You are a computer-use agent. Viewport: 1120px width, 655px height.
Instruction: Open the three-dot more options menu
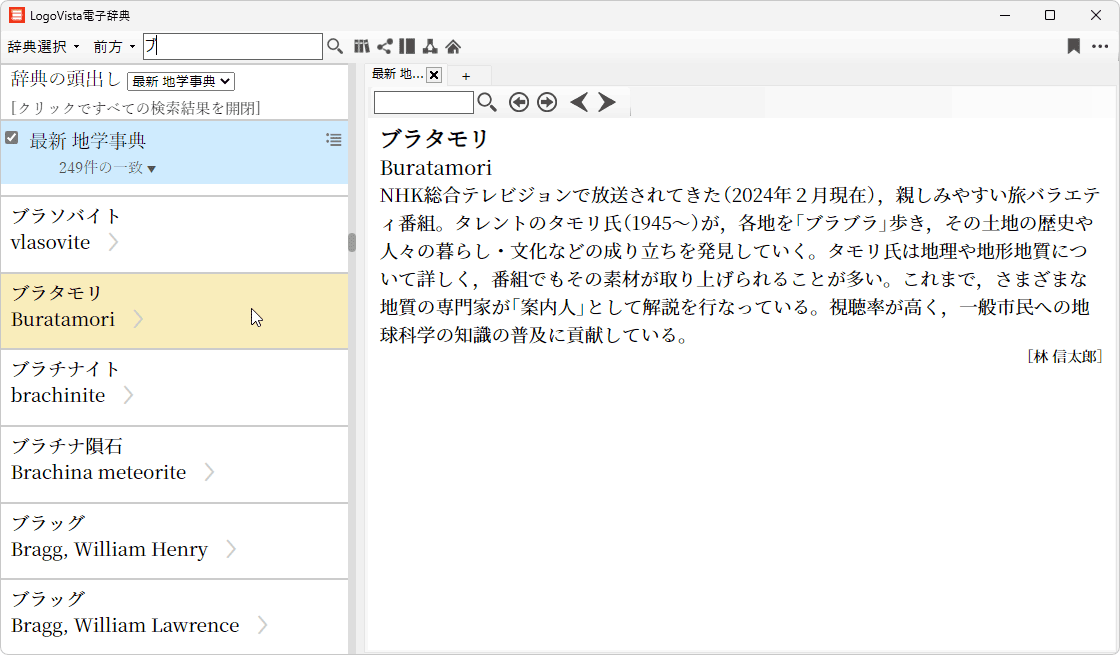coord(1100,46)
